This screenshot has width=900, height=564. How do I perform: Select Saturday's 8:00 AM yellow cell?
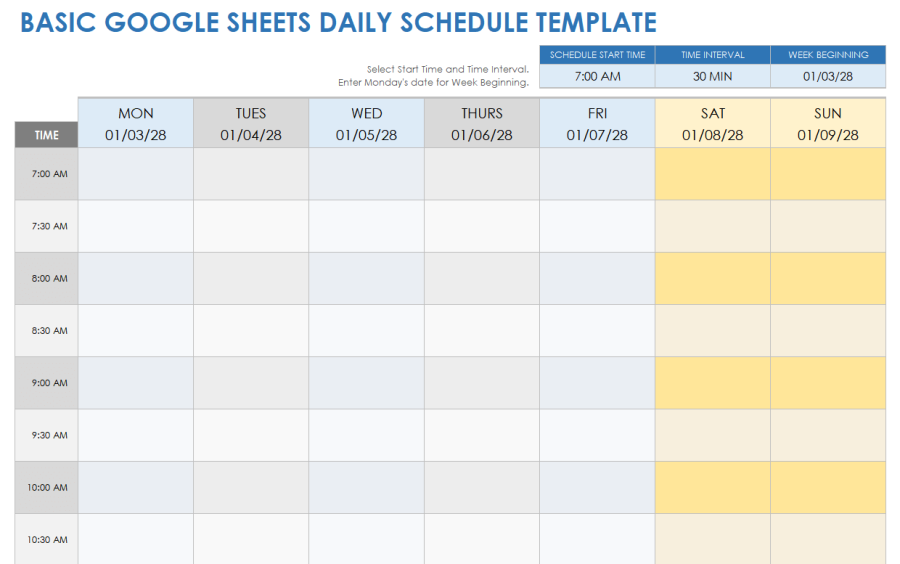(713, 278)
